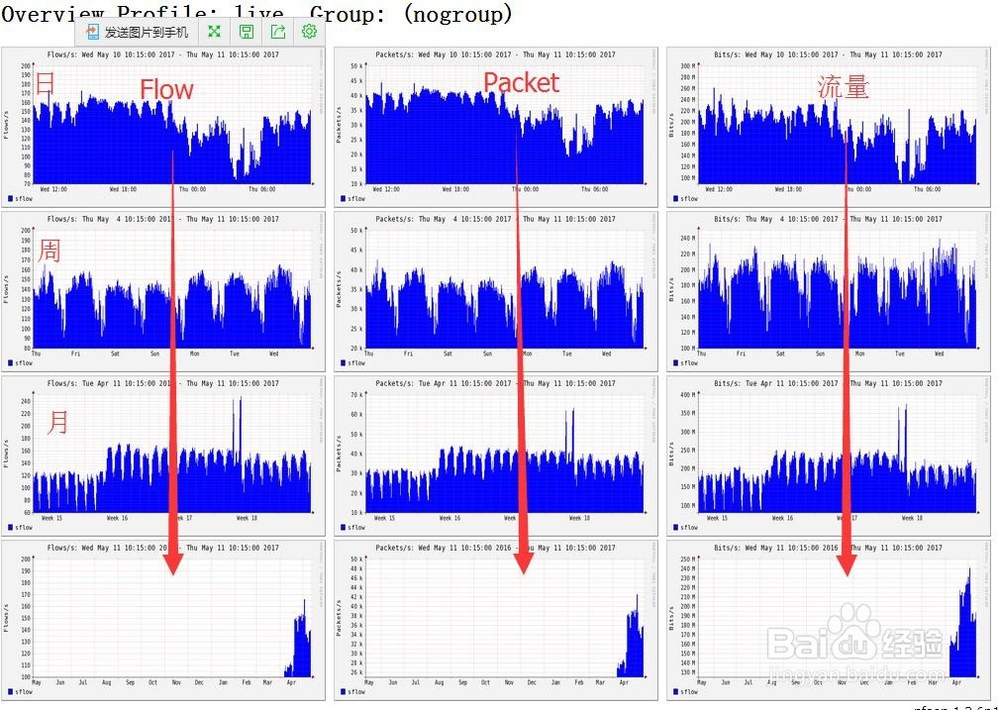Screen dimensions: 1000x710
Task: Click sflow legend swatch on daily Bits/s graph
Action: 676,198
